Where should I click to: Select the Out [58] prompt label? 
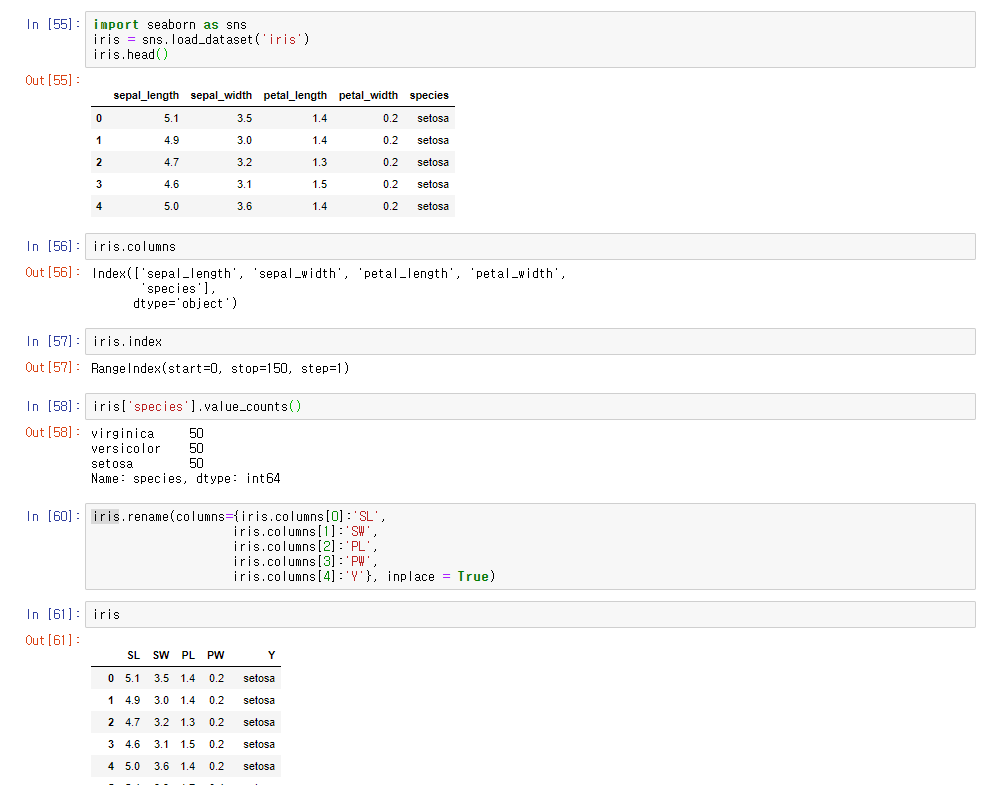[x=53, y=432]
